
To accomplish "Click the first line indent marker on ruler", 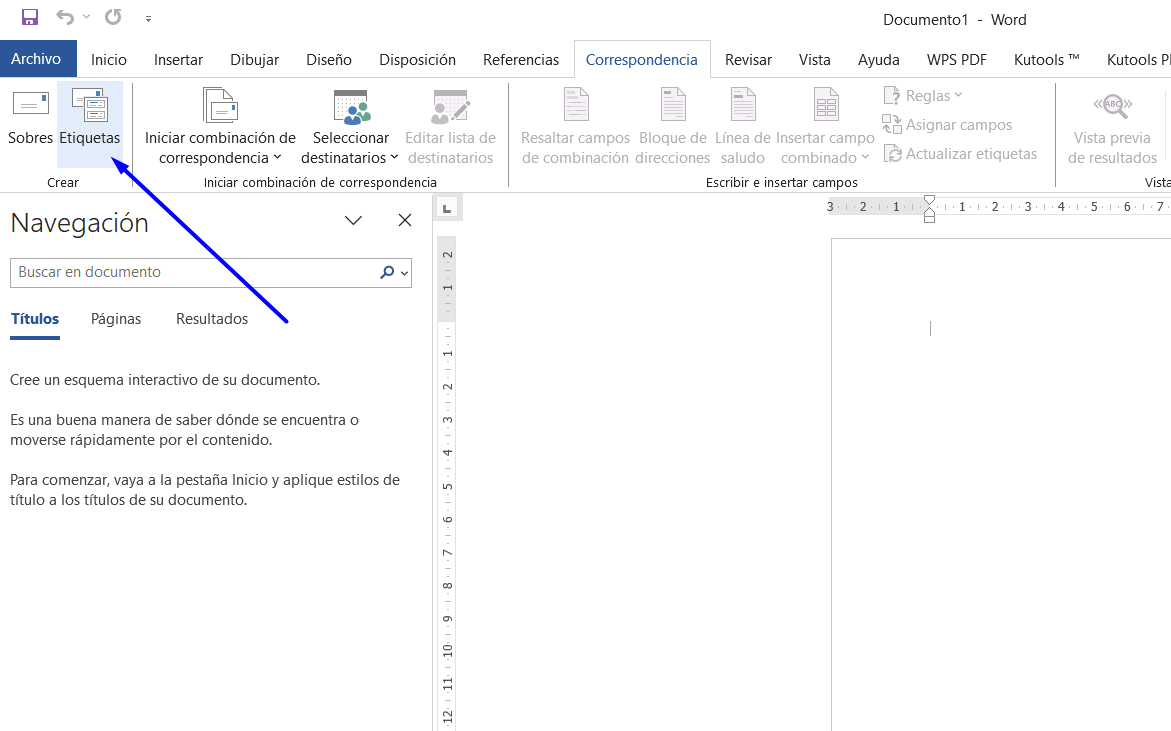I will point(929,201).
